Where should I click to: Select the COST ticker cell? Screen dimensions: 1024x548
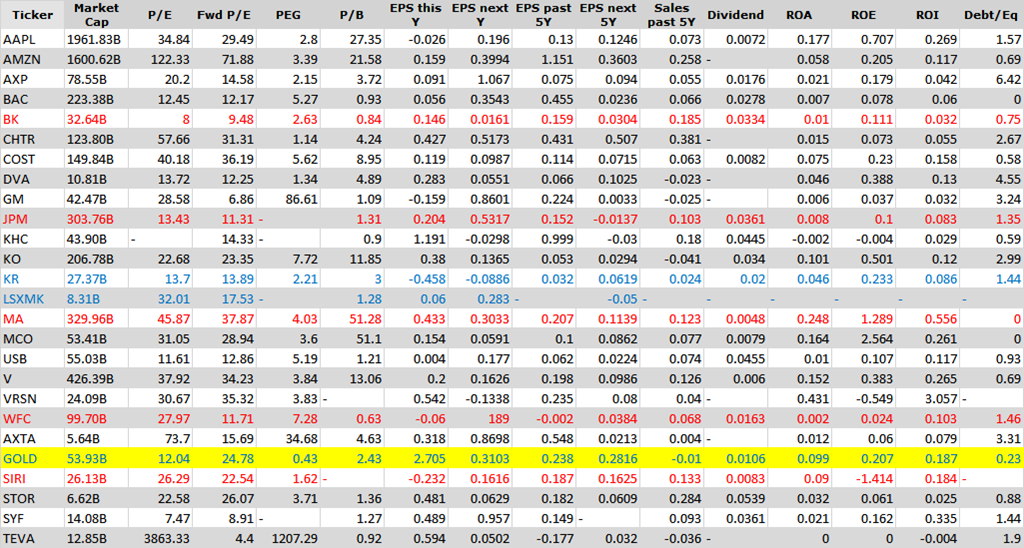point(33,159)
